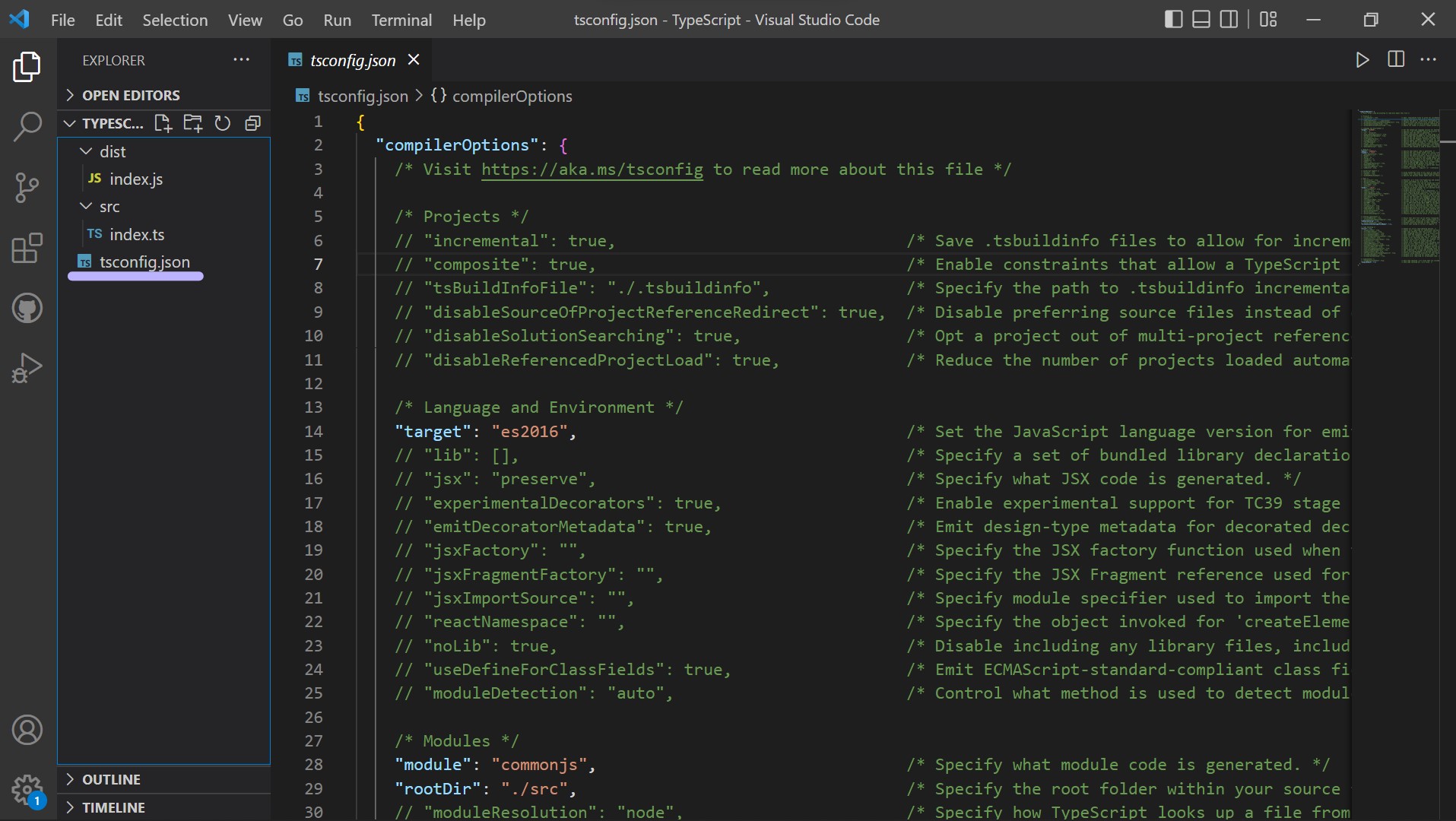Refresh the Explorer file tree

pyautogui.click(x=223, y=123)
